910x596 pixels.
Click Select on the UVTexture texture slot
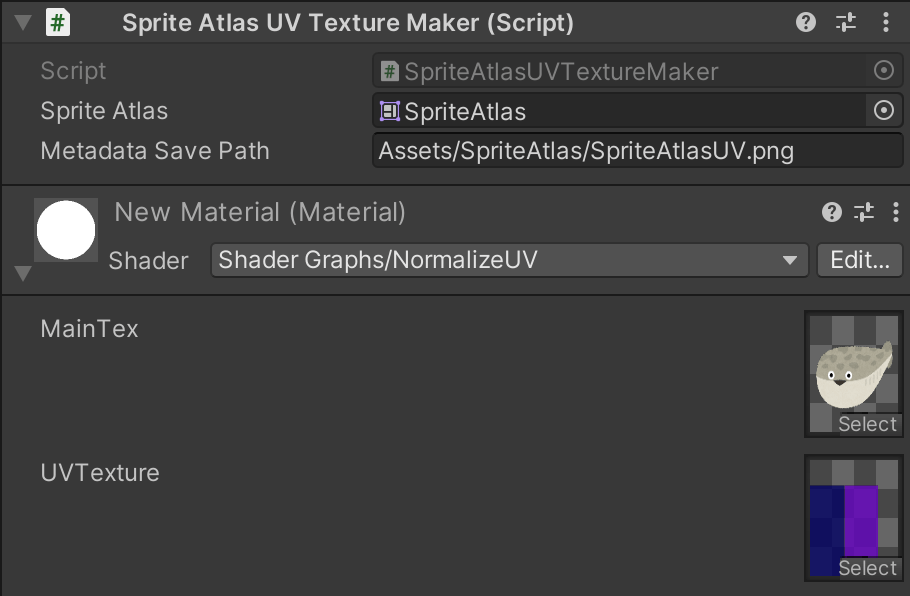point(867,568)
